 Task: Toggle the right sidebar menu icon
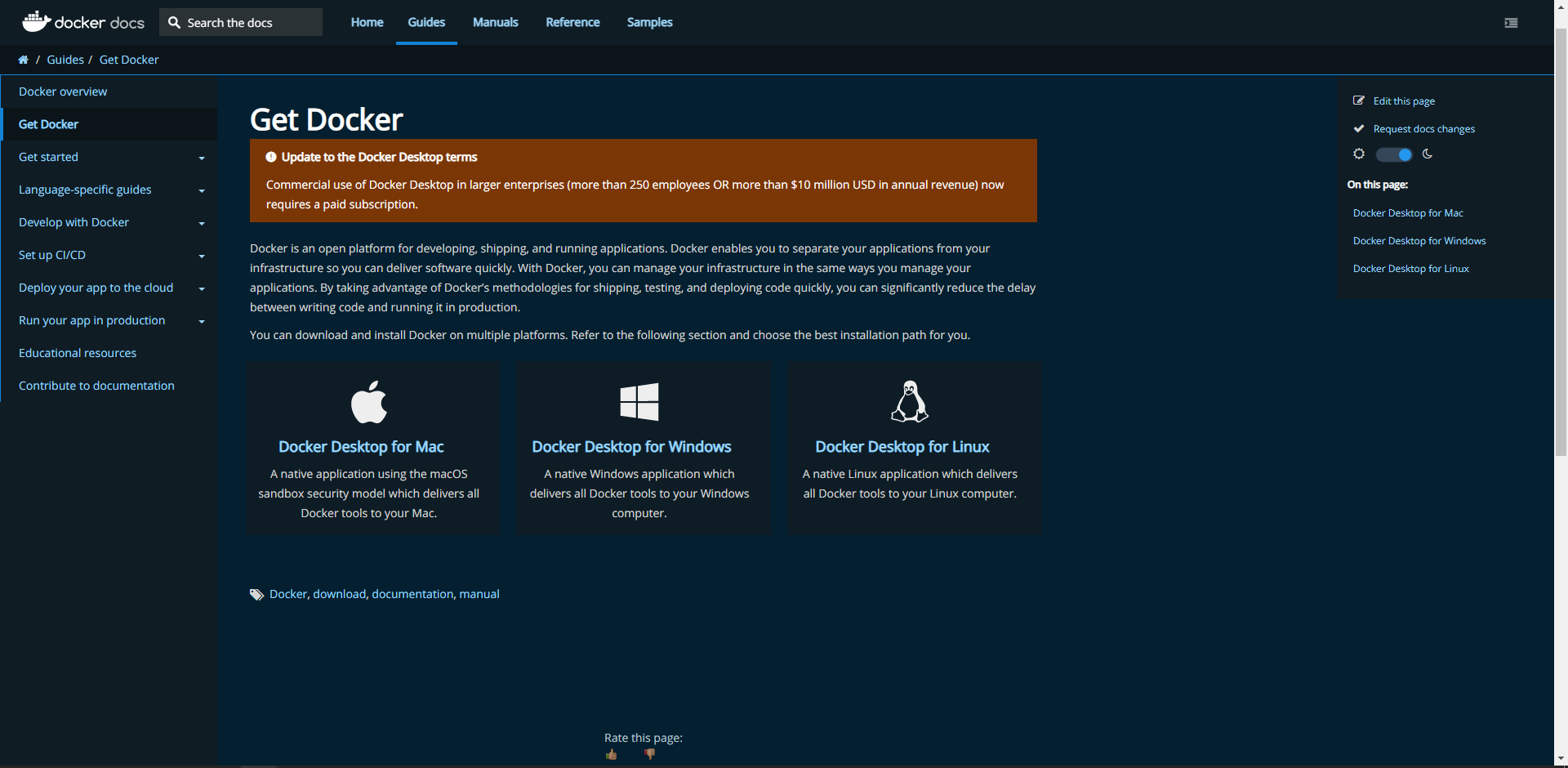(x=1511, y=23)
